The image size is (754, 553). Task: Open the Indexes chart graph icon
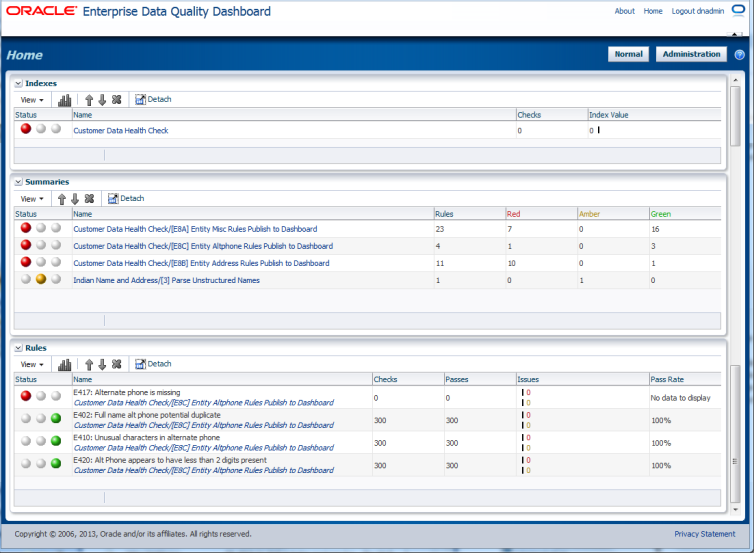[64, 100]
